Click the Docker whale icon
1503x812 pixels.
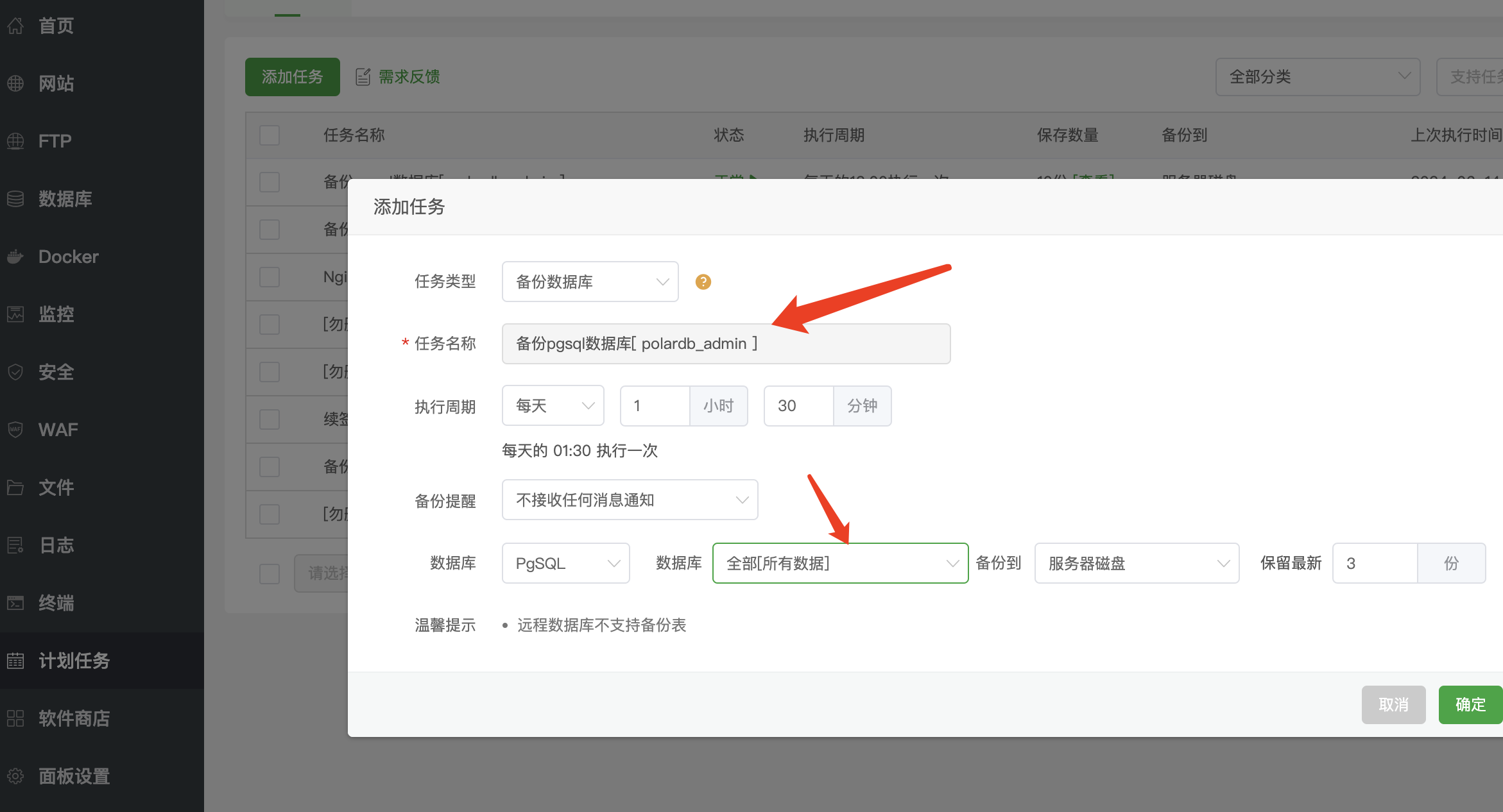tap(15, 257)
